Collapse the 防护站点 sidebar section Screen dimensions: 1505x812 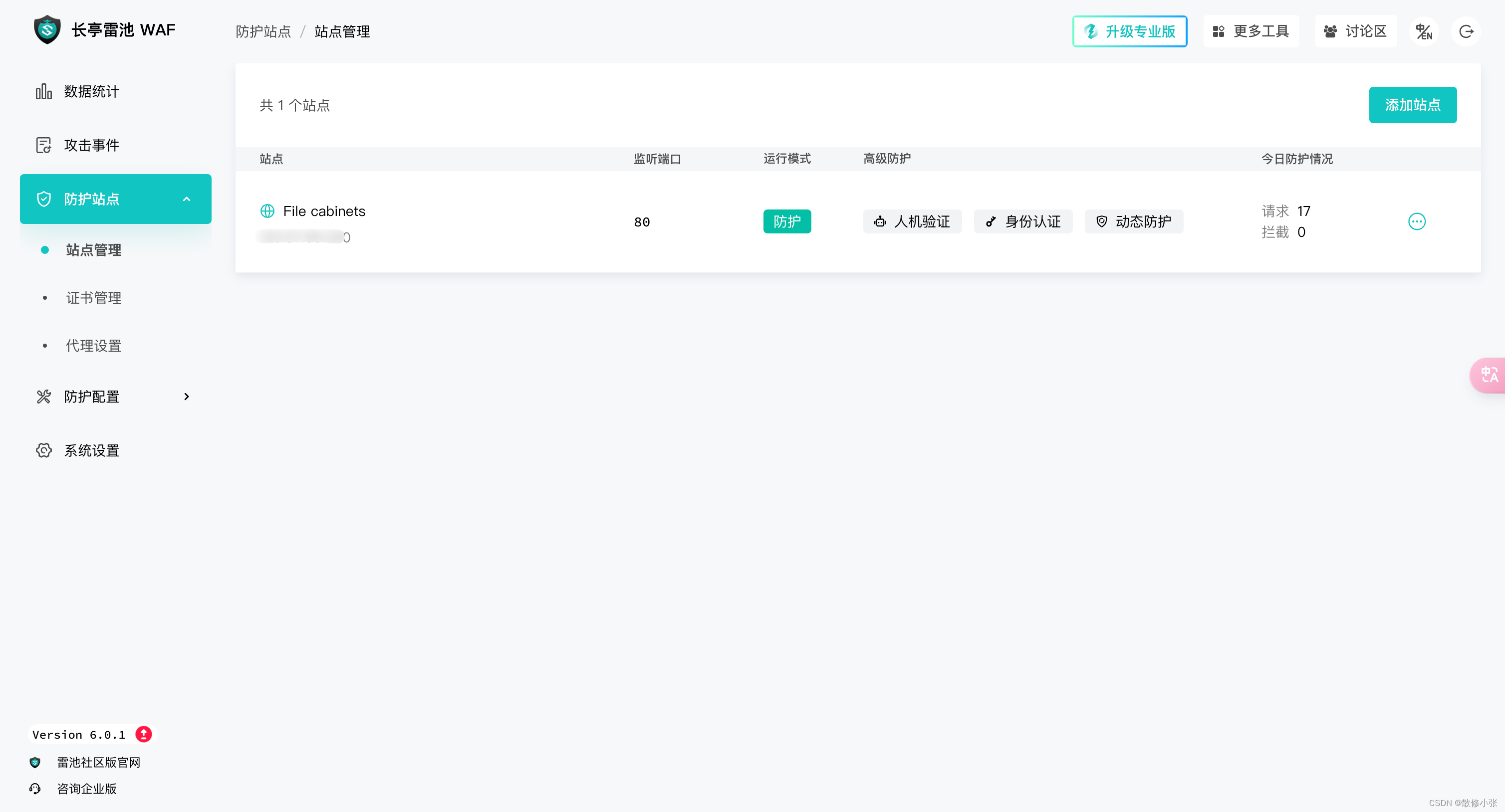click(186, 199)
